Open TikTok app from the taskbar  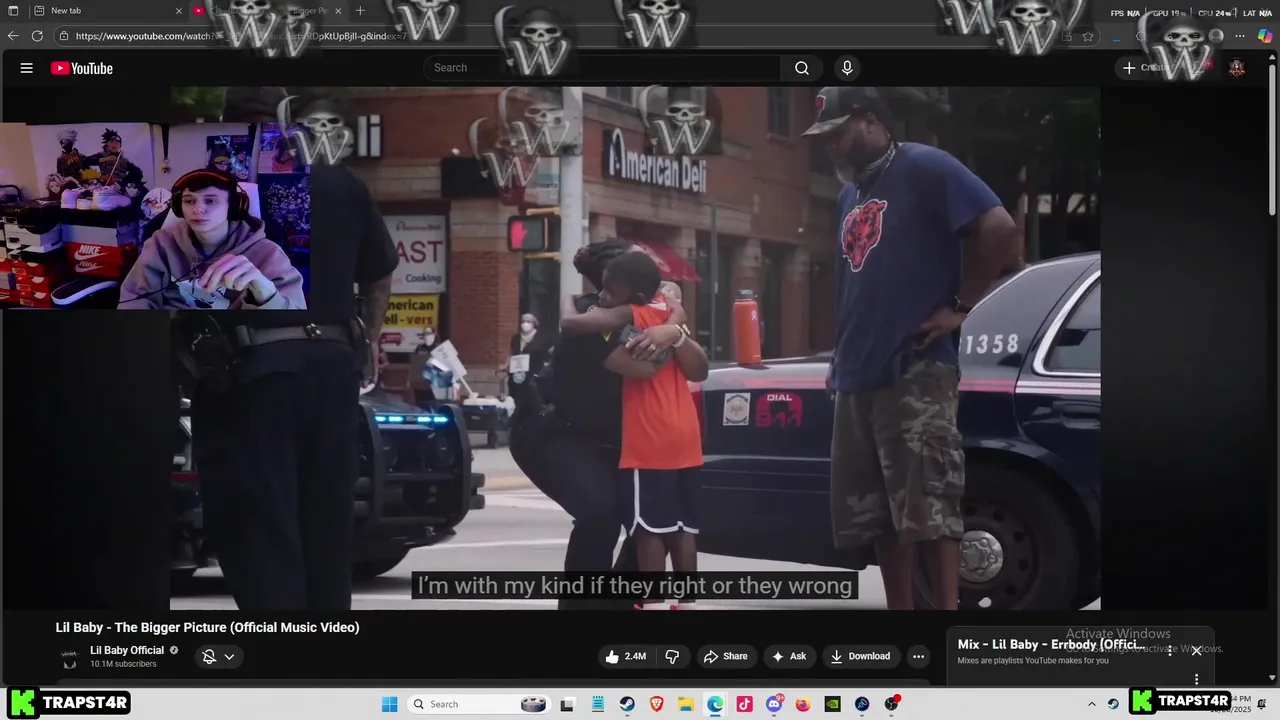pos(744,704)
